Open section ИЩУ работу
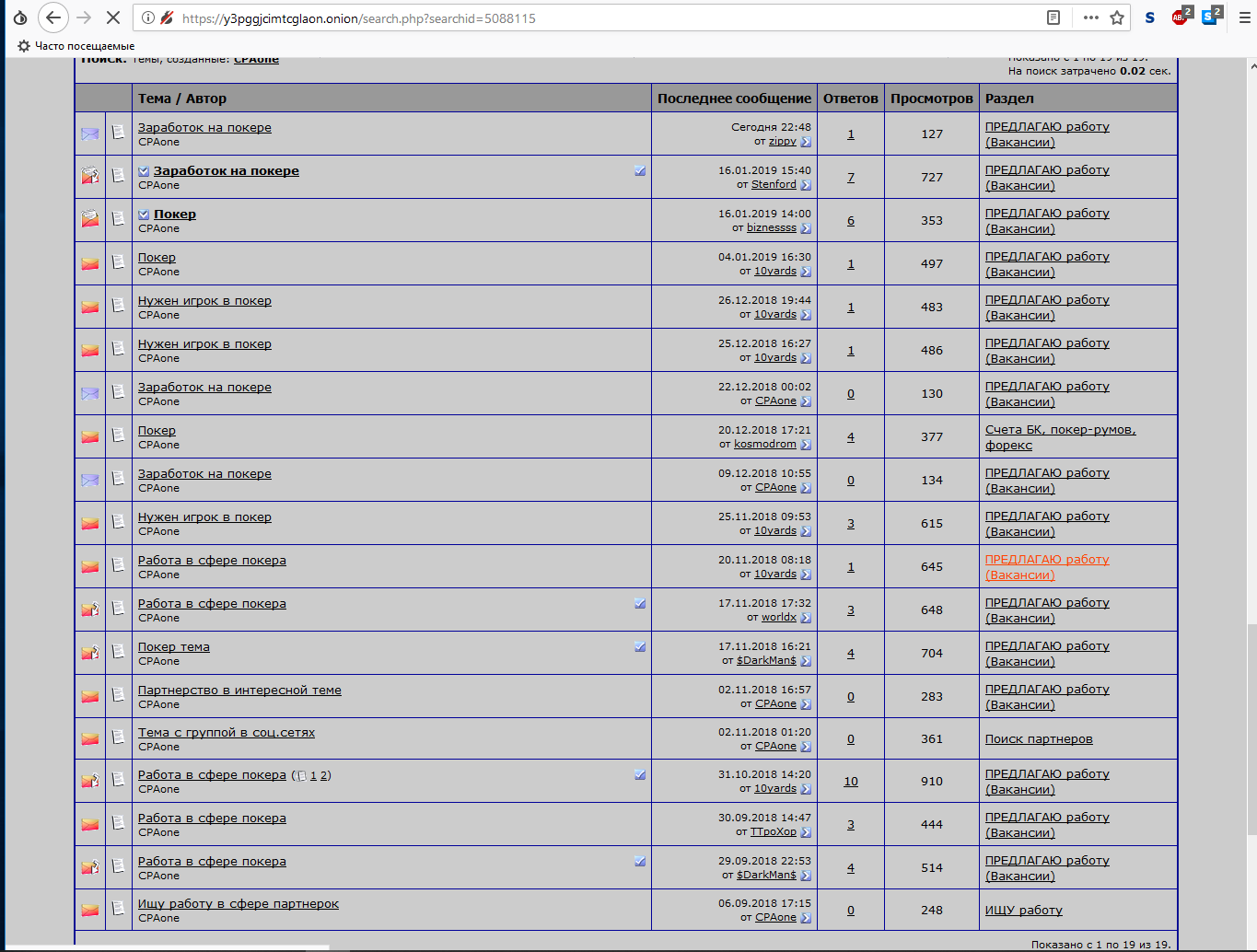Screen dimensions: 1257x952 click(1024, 910)
